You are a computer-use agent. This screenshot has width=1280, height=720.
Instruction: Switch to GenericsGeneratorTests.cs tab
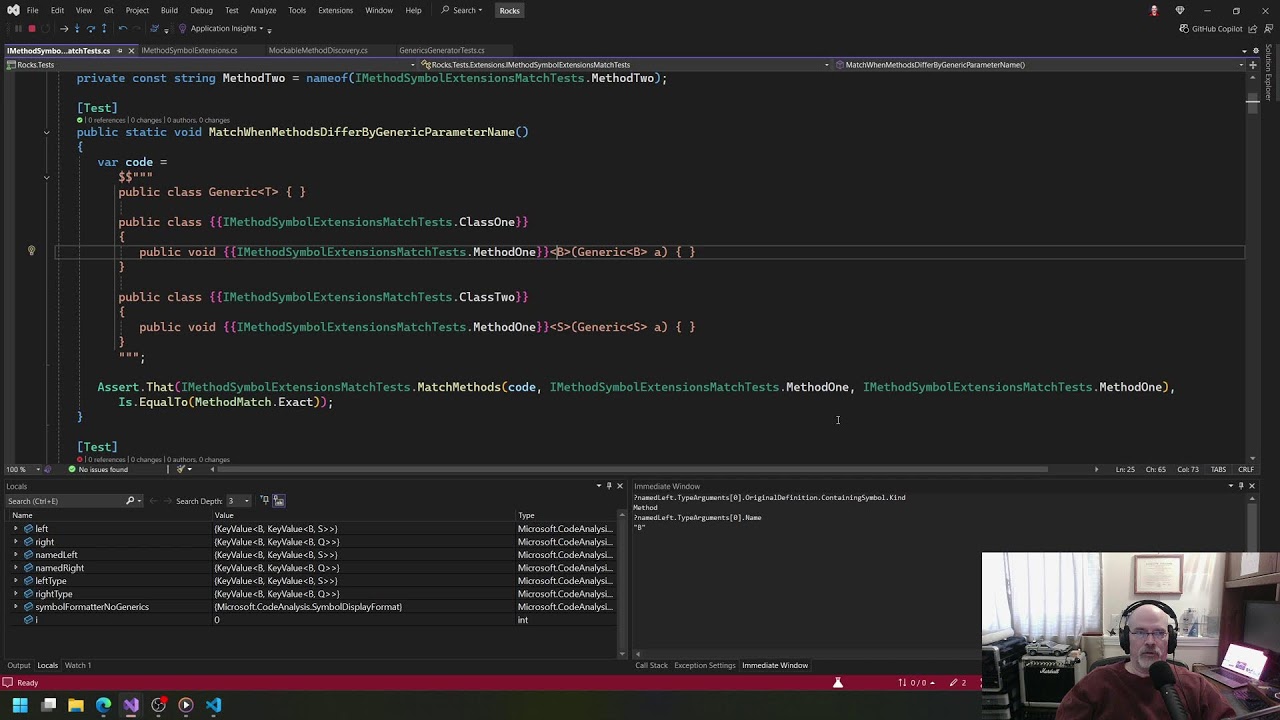tap(441, 50)
